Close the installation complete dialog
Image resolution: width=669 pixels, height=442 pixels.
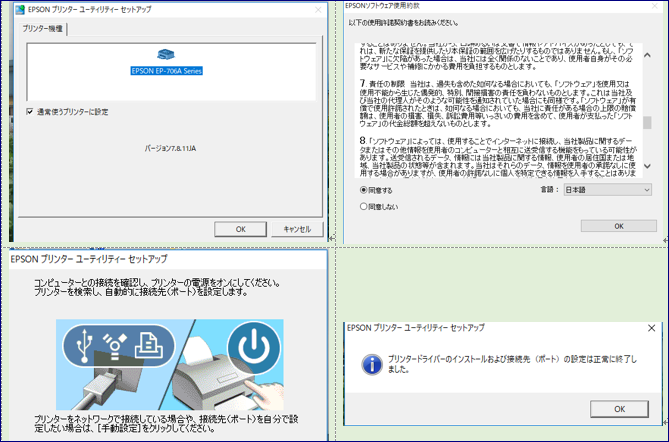[652, 328]
